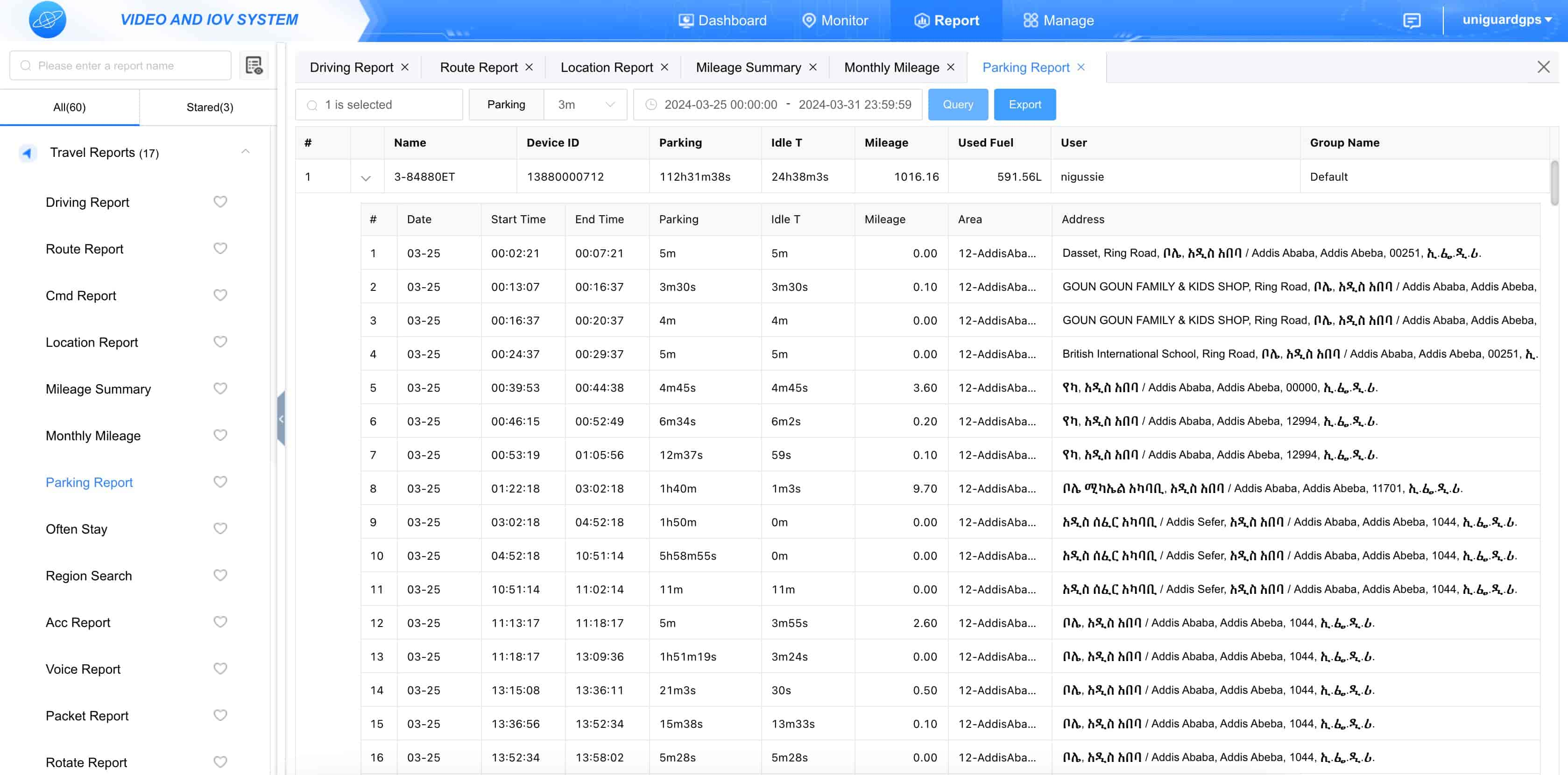Image resolution: width=1568 pixels, height=775 pixels.
Task: Expand the row for device 3-84880ET
Action: 365,177
